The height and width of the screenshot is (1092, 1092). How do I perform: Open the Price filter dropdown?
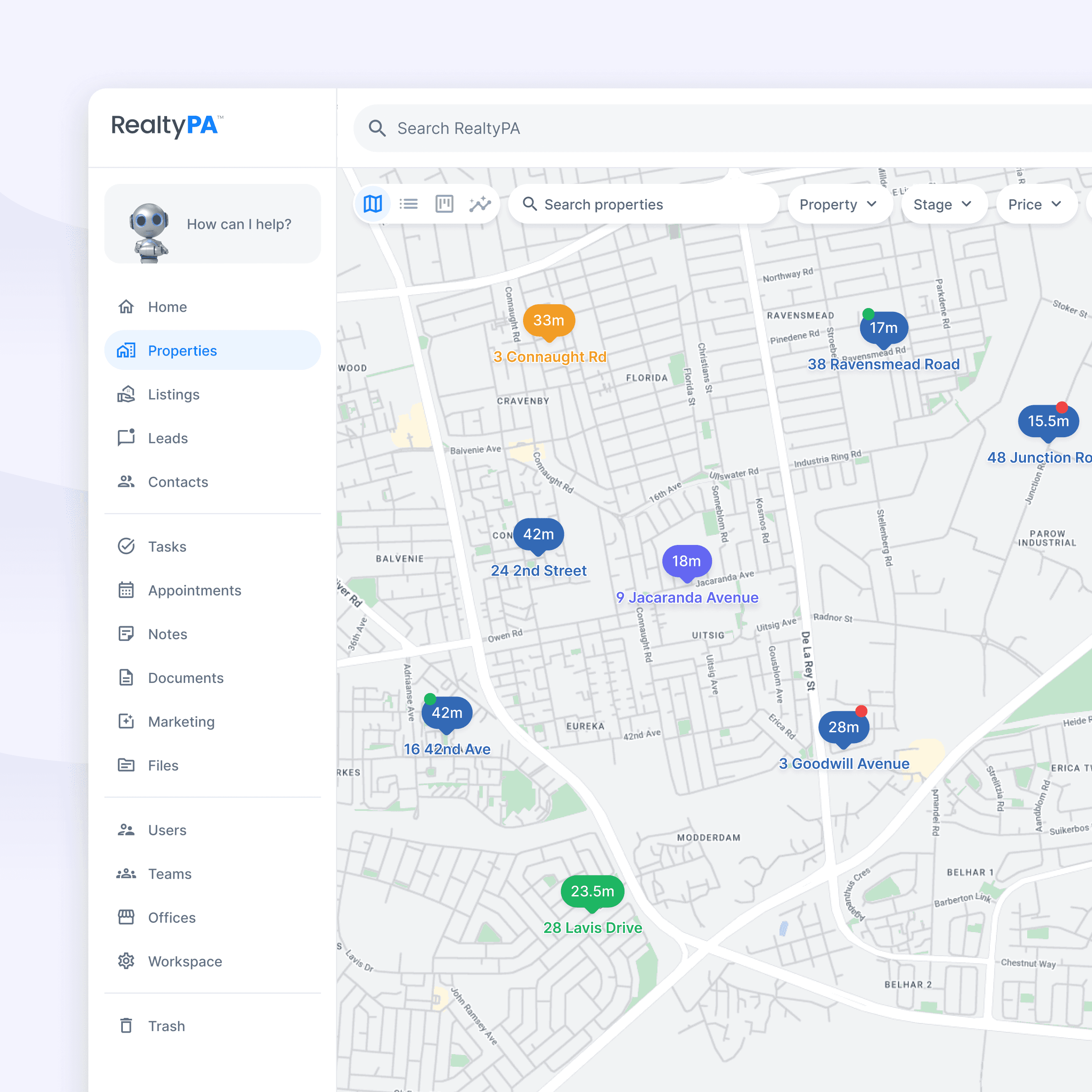(x=1034, y=205)
